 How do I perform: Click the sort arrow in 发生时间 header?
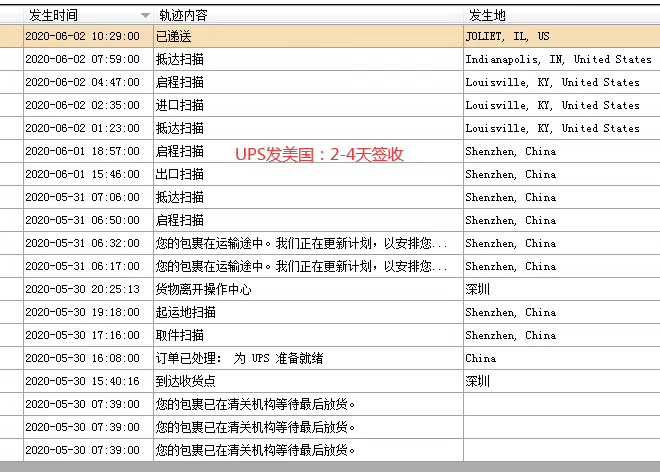coord(145,15)
